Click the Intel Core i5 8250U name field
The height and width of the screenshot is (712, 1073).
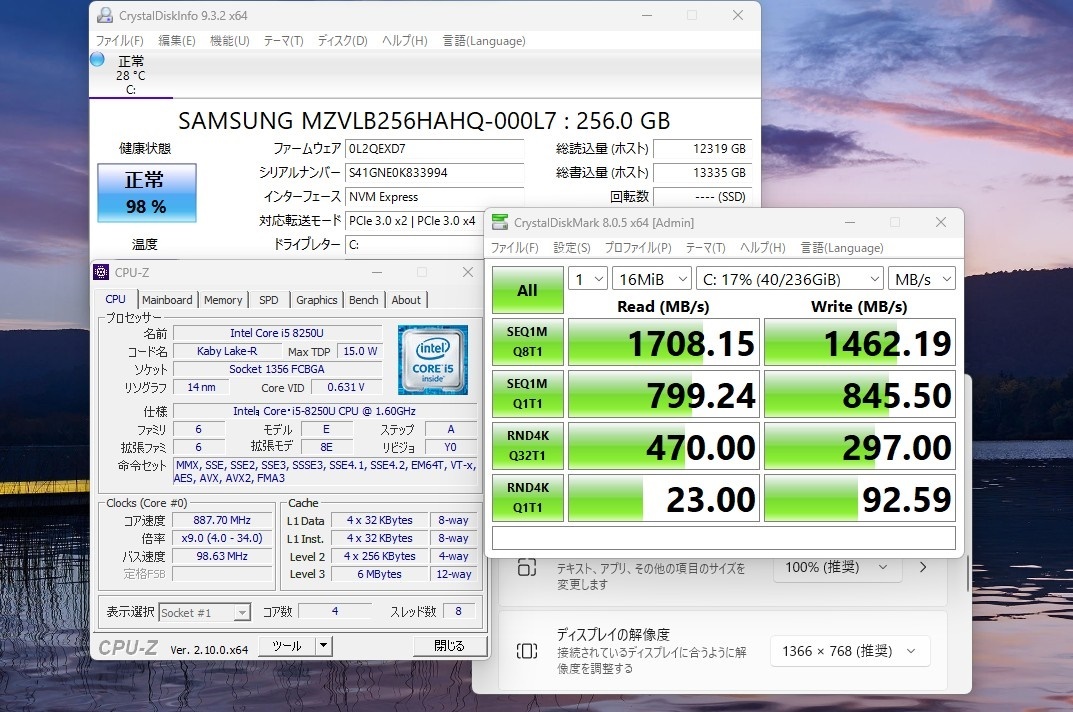coord(277,333)
